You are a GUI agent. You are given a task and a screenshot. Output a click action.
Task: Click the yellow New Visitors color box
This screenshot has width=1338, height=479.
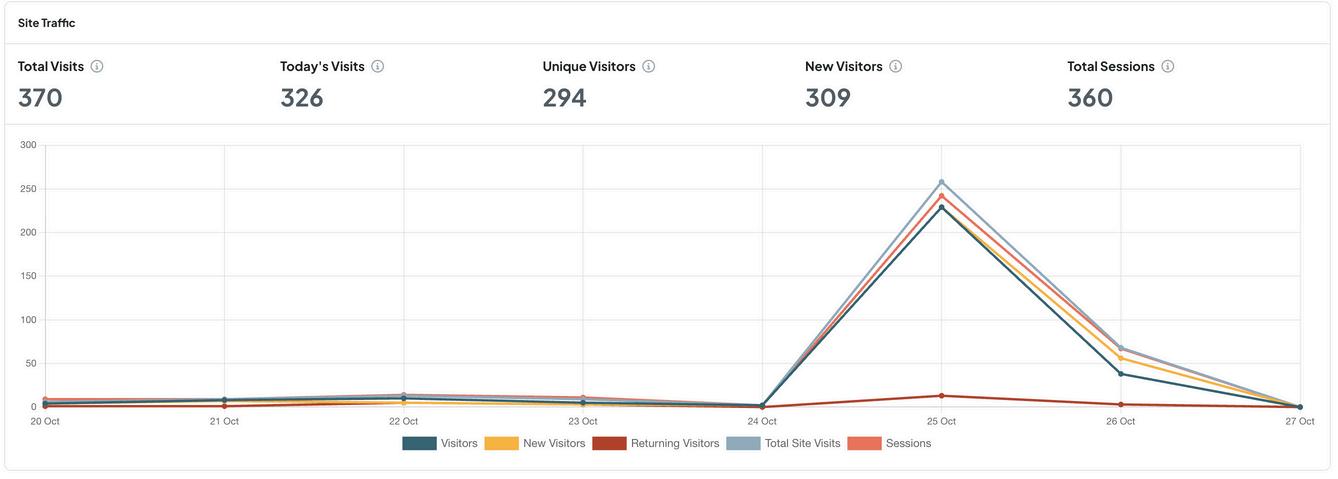[502, 443]
